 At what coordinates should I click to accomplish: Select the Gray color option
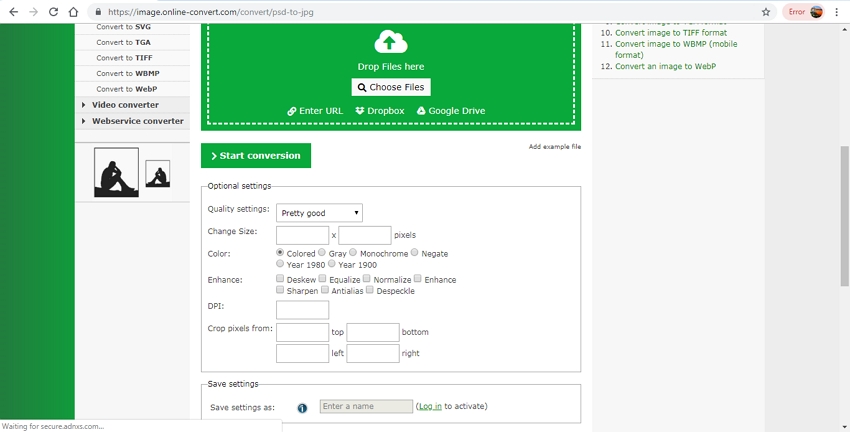[322, 253]
